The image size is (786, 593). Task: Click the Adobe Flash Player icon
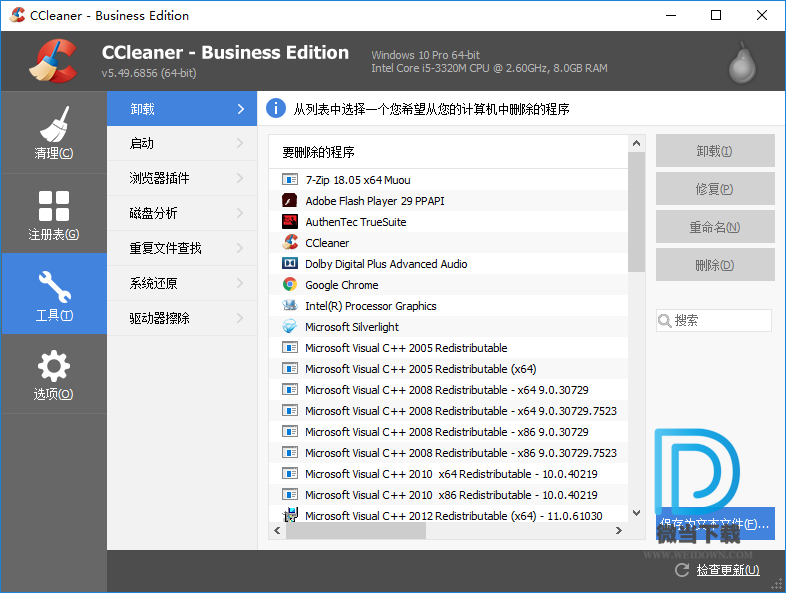[290, 201]
